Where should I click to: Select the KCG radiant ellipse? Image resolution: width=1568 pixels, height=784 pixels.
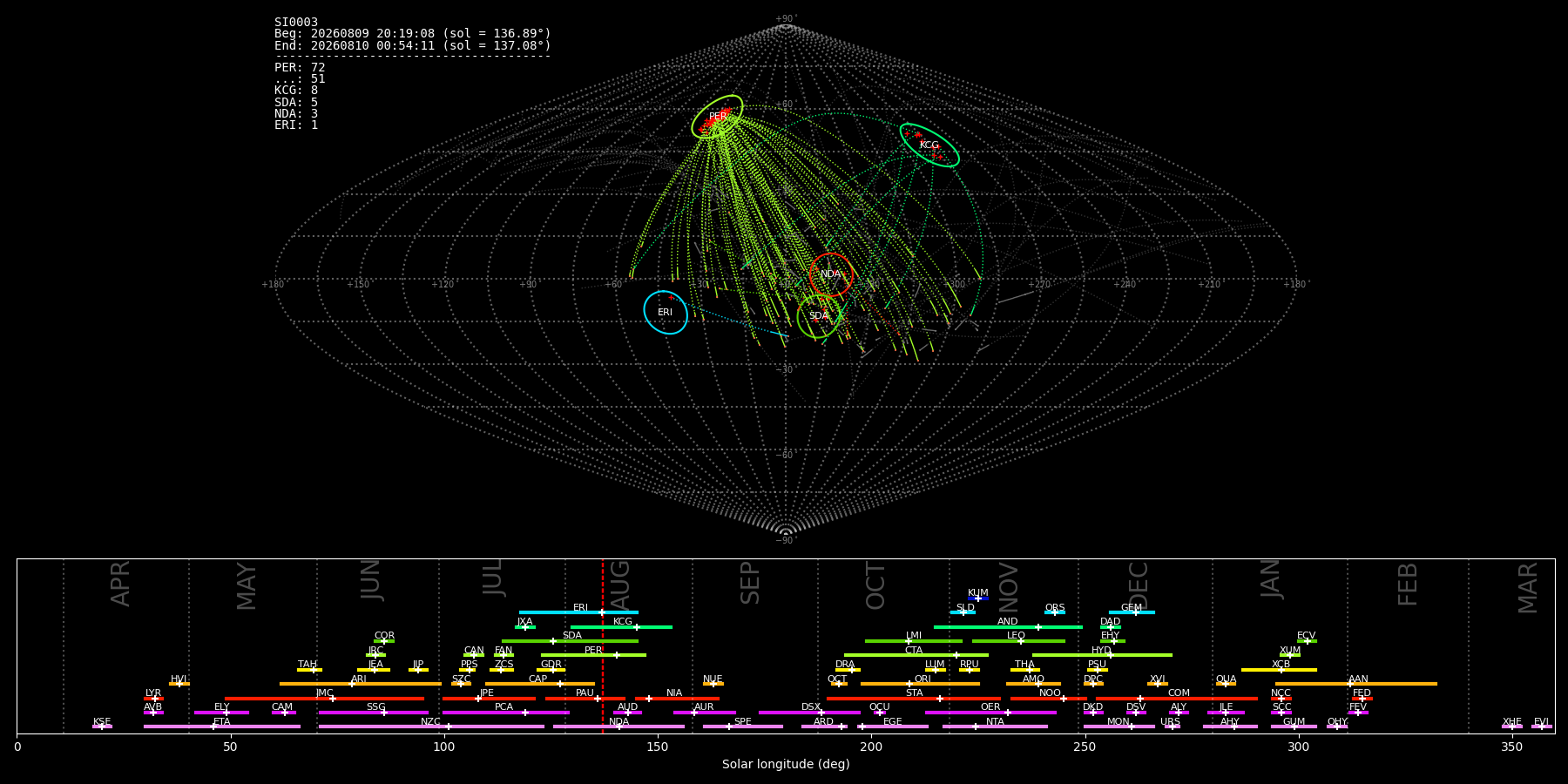[929, 145]
